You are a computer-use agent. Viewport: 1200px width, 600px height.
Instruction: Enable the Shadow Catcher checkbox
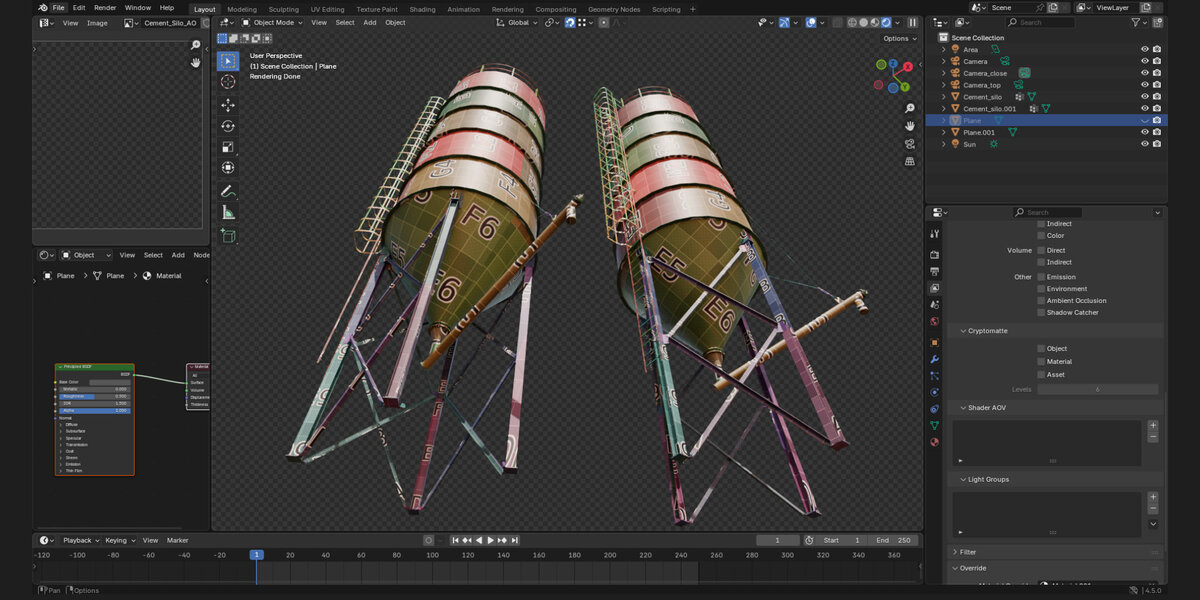(x=1041, y=313)
